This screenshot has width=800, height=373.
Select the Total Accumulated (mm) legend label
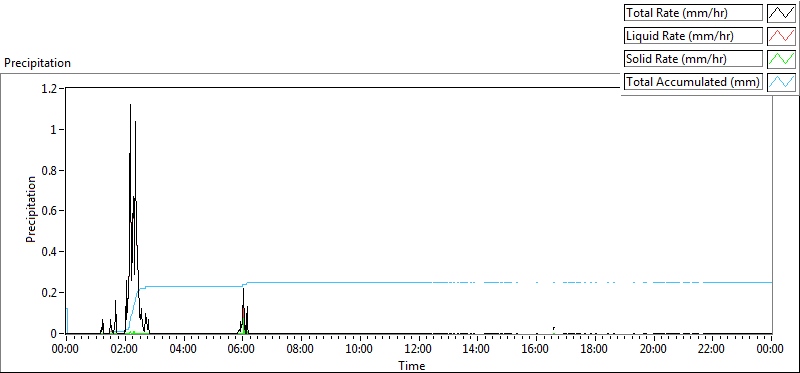693,82
